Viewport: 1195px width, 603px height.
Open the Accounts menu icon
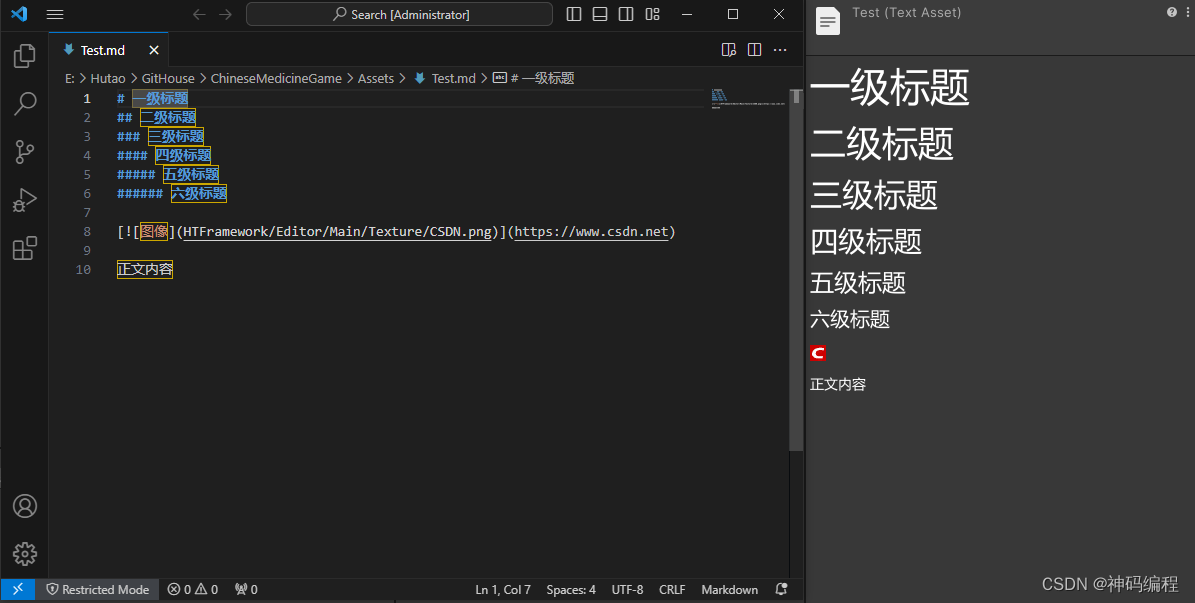pyautogui.click(x=24, y=506)
